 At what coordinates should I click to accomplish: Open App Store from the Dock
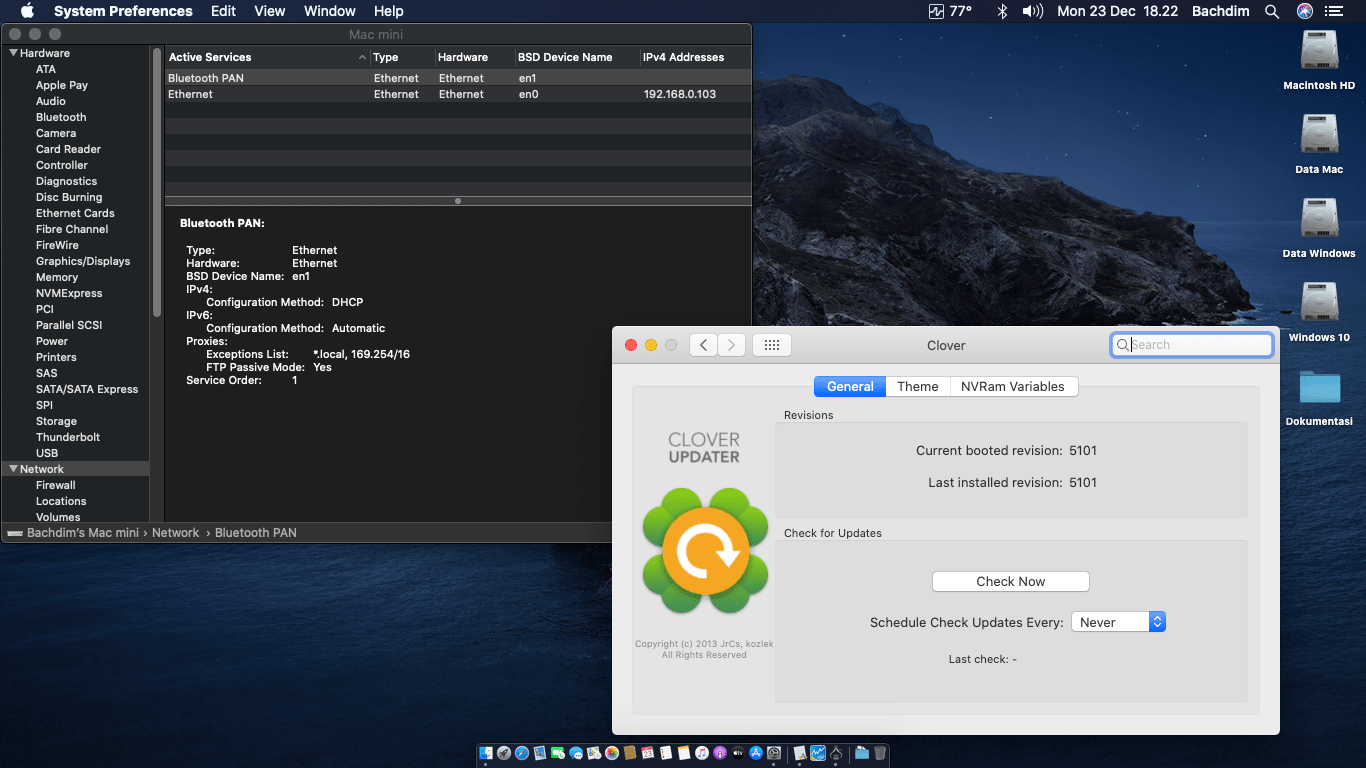tap(756, 753)
